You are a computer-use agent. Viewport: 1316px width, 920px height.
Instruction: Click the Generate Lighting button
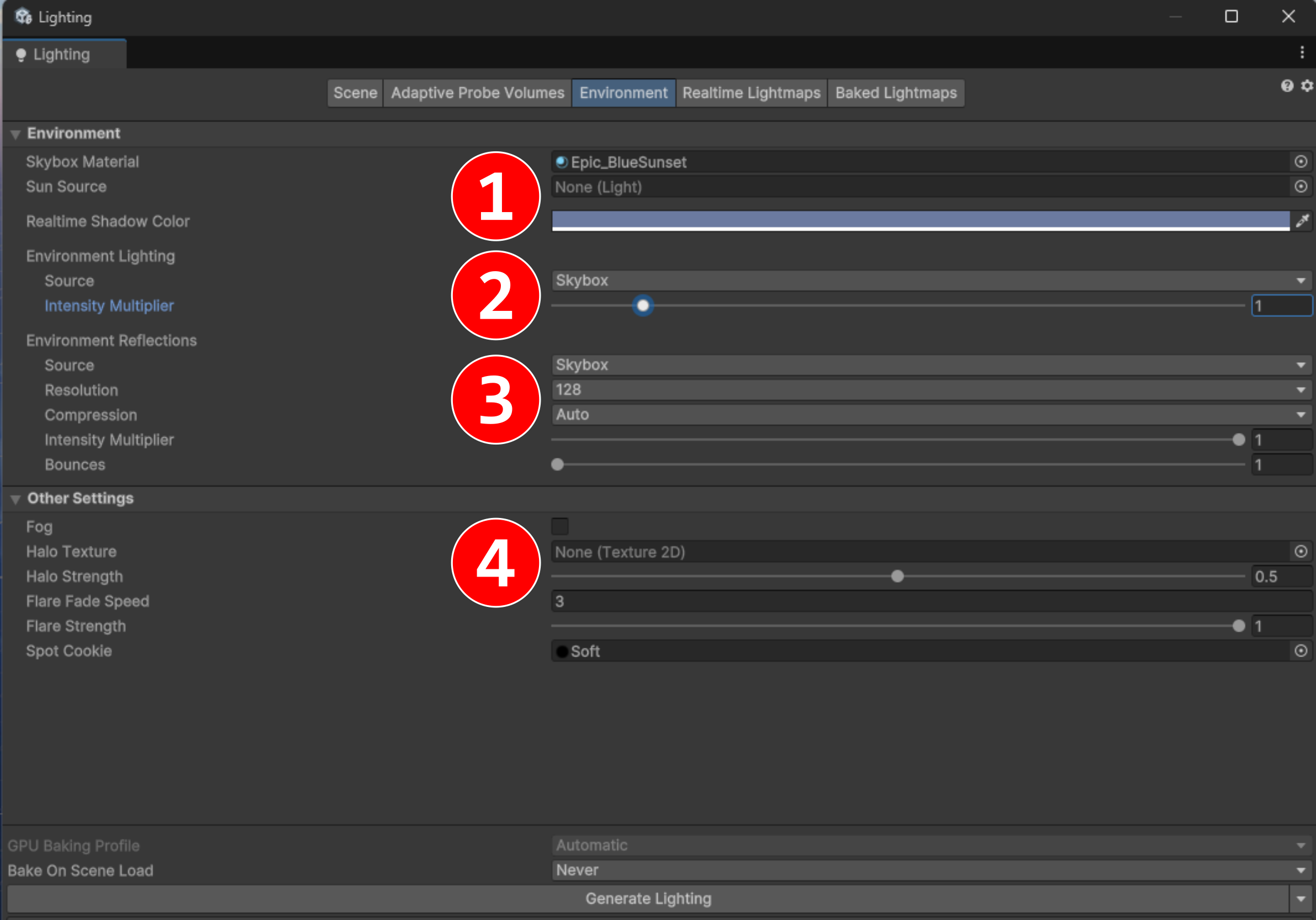coord(648,898)
